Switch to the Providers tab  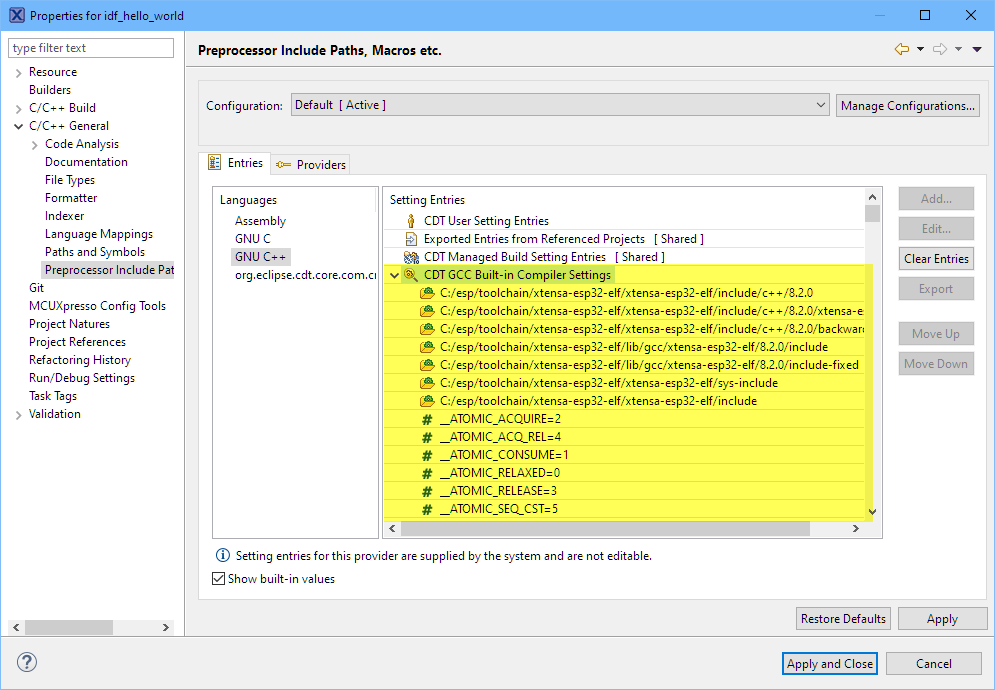pyautogui.click(x=312, y=165)
